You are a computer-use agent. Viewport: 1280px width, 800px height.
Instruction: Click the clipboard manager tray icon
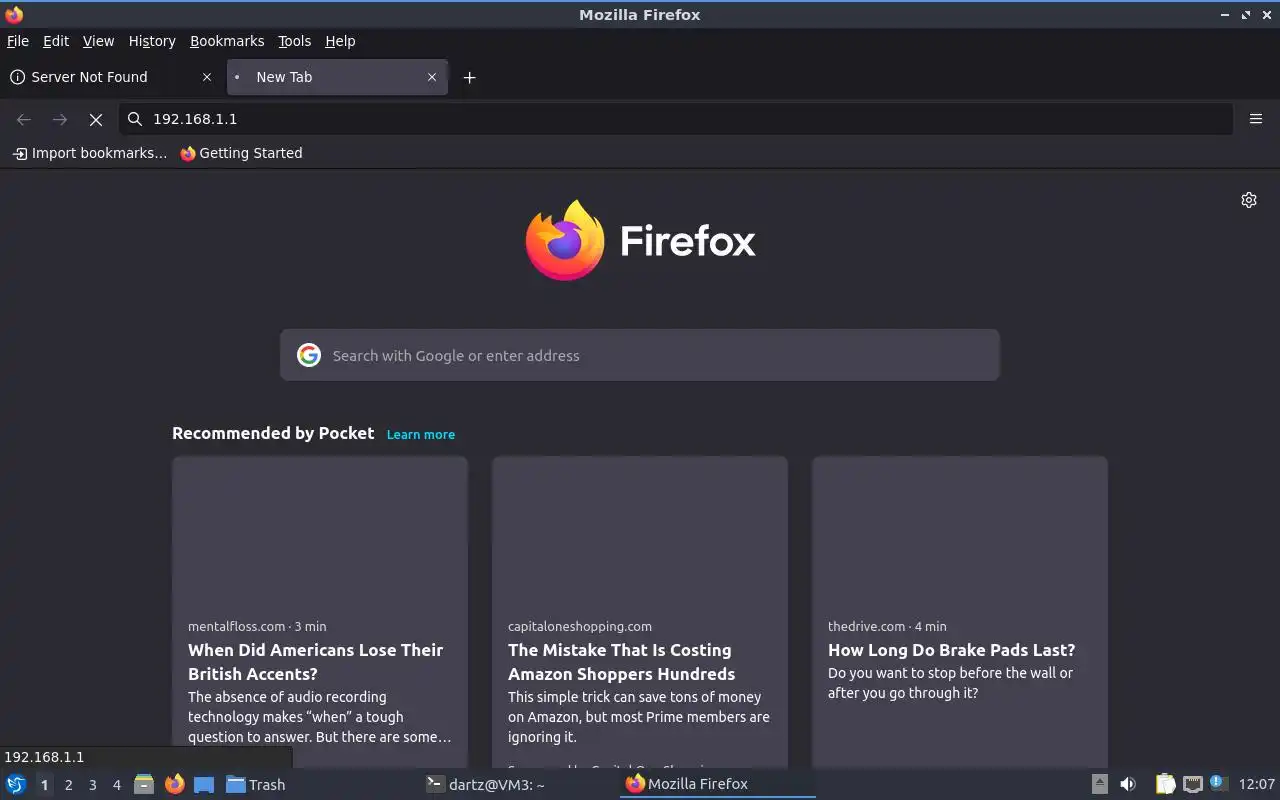[1165, 784]
